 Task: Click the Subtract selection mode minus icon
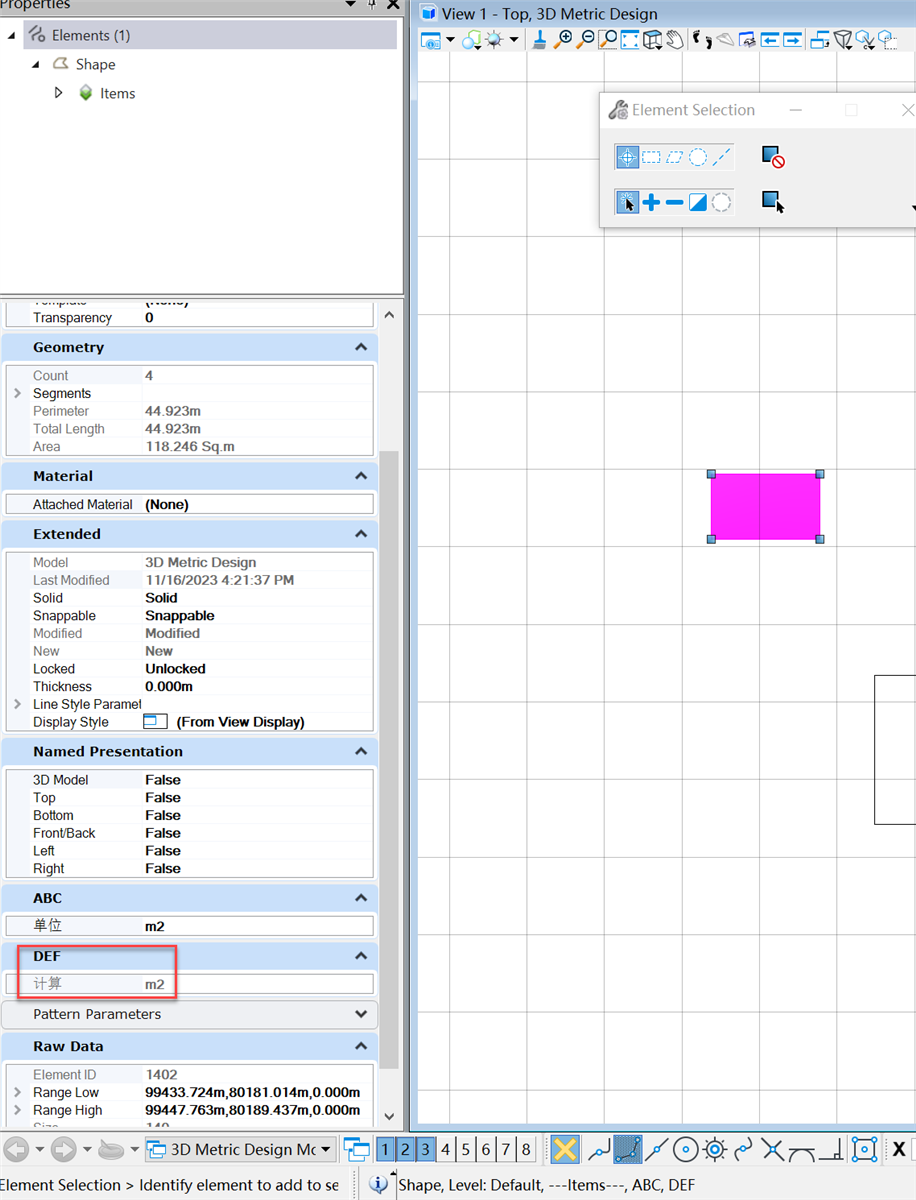674,203
